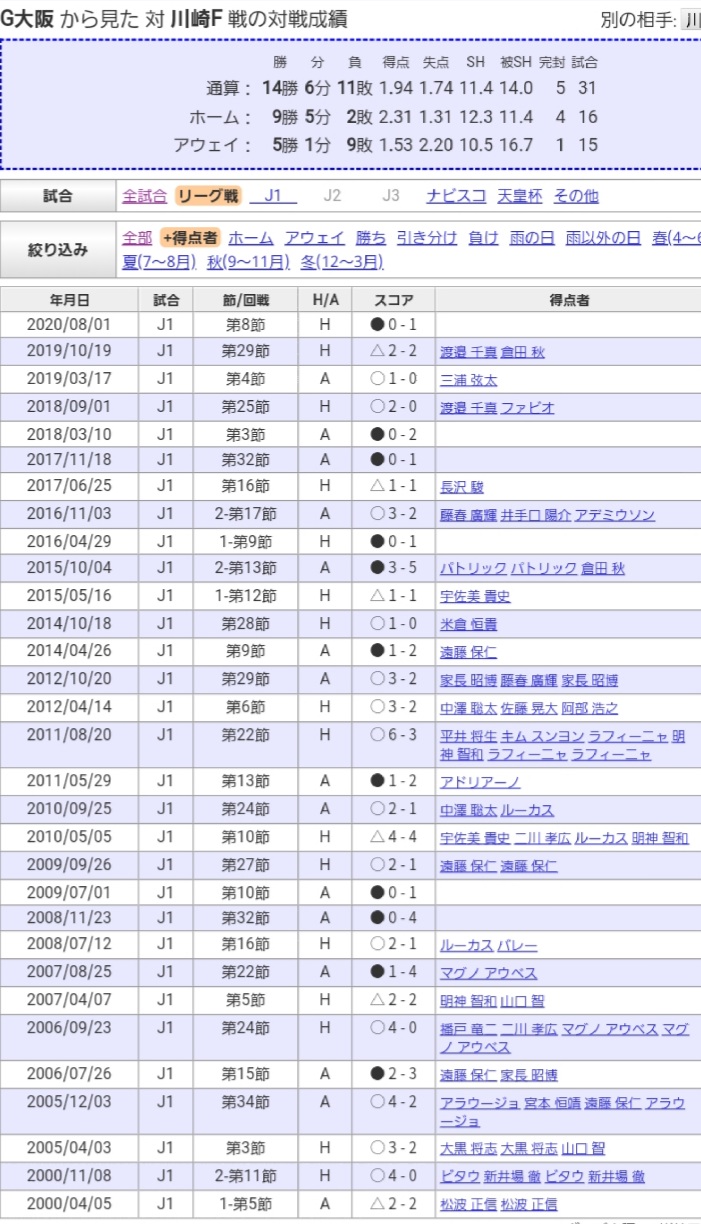
Task: Select the △4-4 score cell
Action: coord(393,838)
